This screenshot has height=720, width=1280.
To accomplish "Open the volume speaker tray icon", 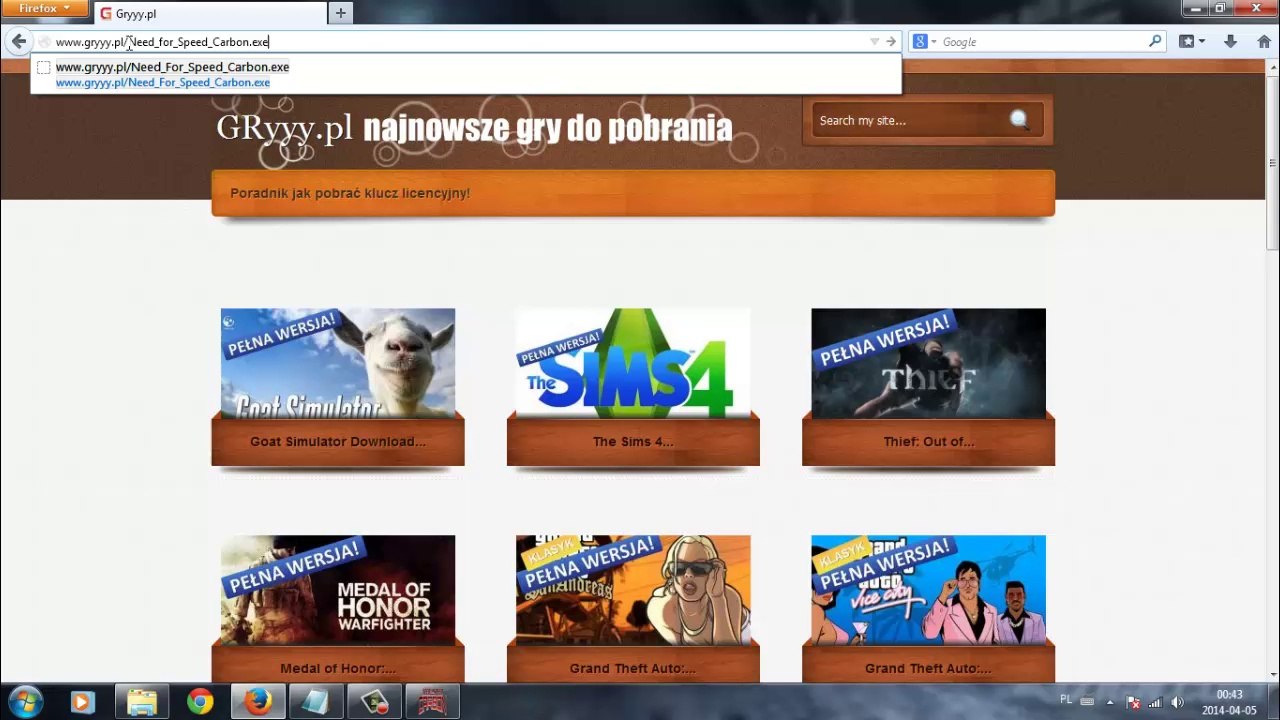I will coord(1178,702).
